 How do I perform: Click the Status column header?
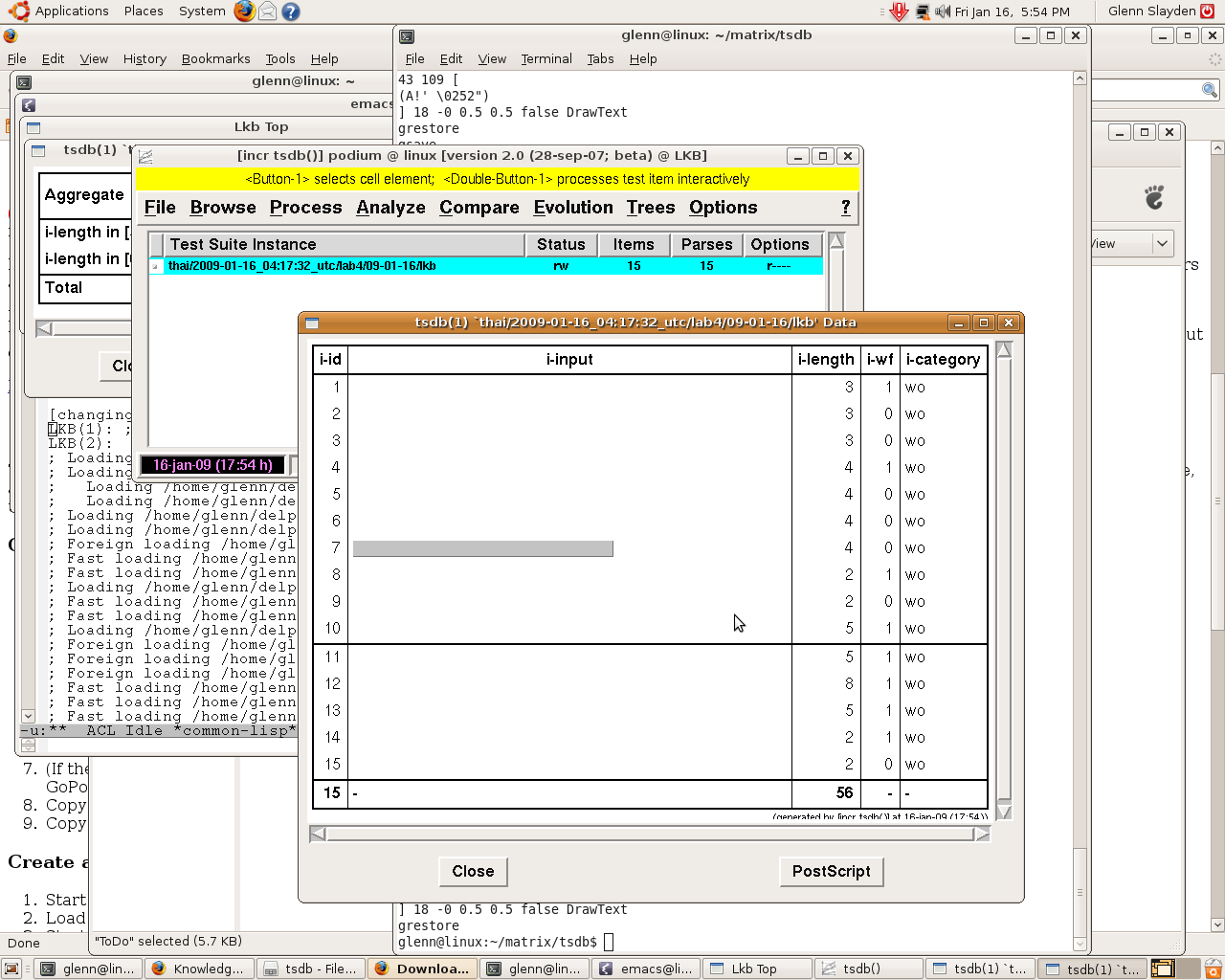click(x=561, y=245)
